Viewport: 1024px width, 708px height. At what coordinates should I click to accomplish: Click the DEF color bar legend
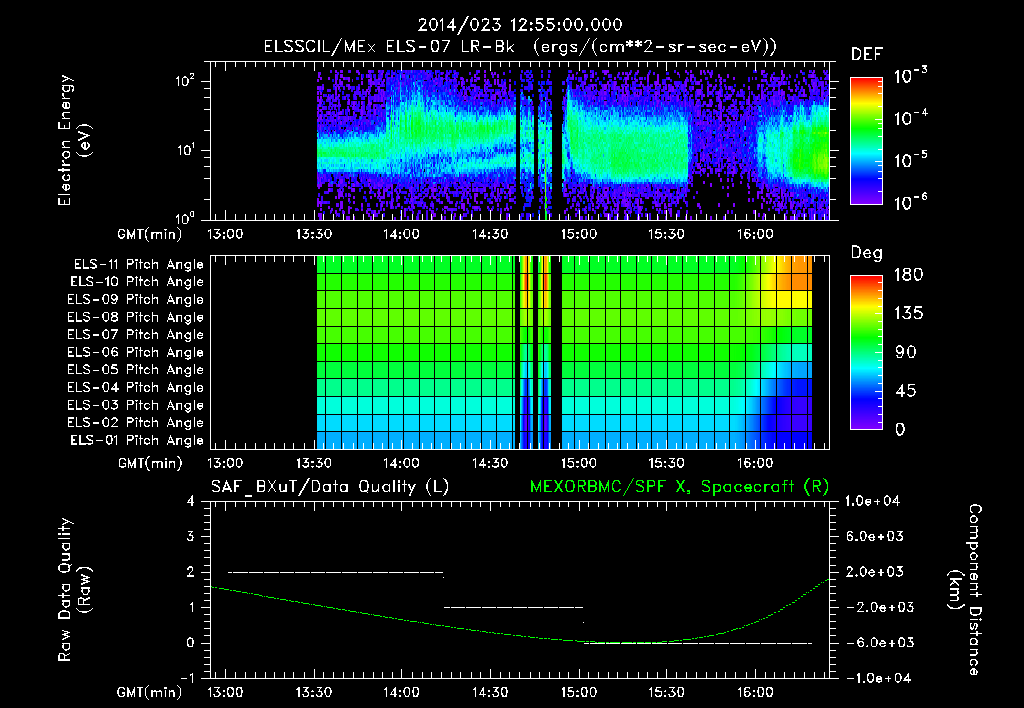point(866,141)
